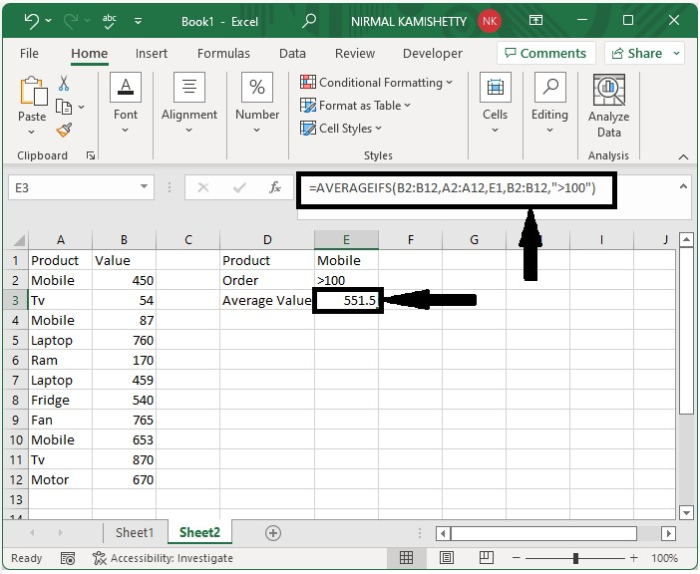700x574 pixels.
Task: Switch to Page Layout view icon
Action: tap(446, 557)
